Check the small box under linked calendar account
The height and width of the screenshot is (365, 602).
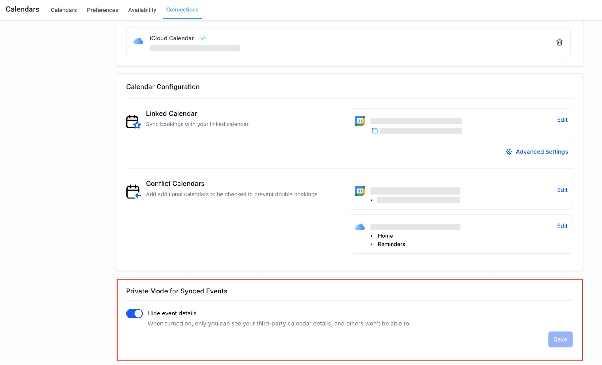click(375, 131)
